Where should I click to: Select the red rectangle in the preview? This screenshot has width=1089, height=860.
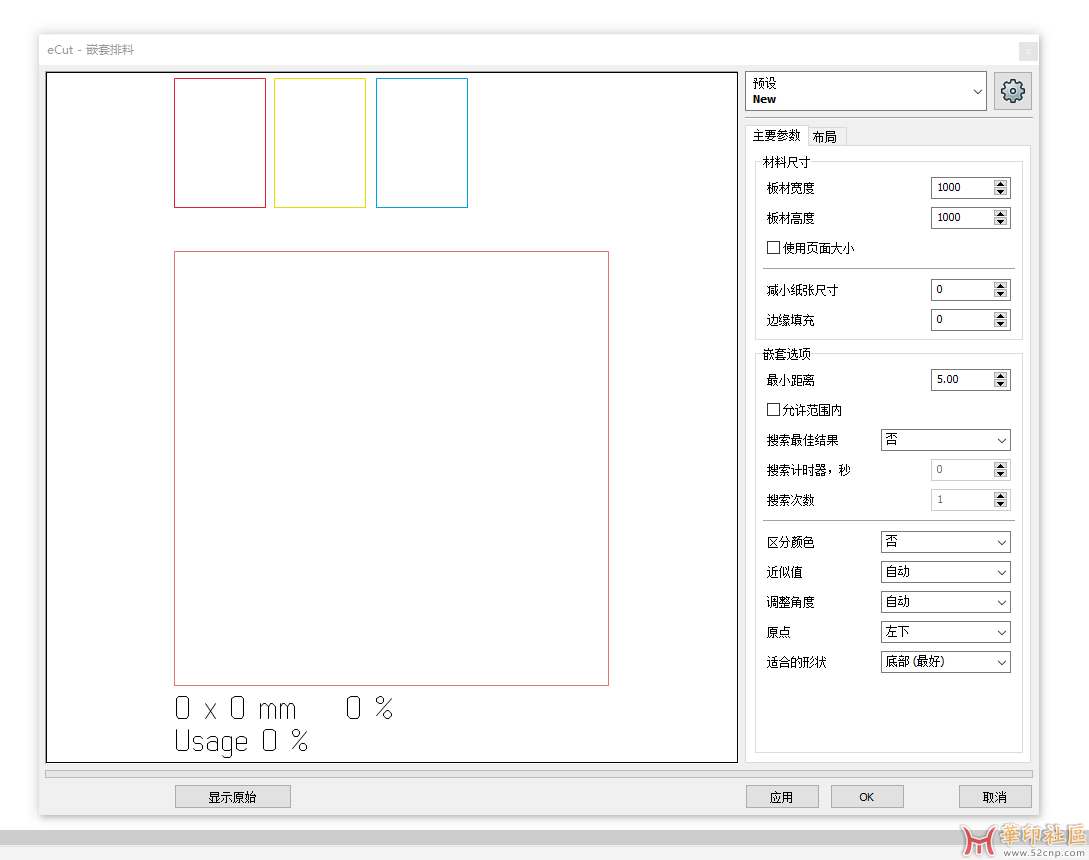point(219,142)
